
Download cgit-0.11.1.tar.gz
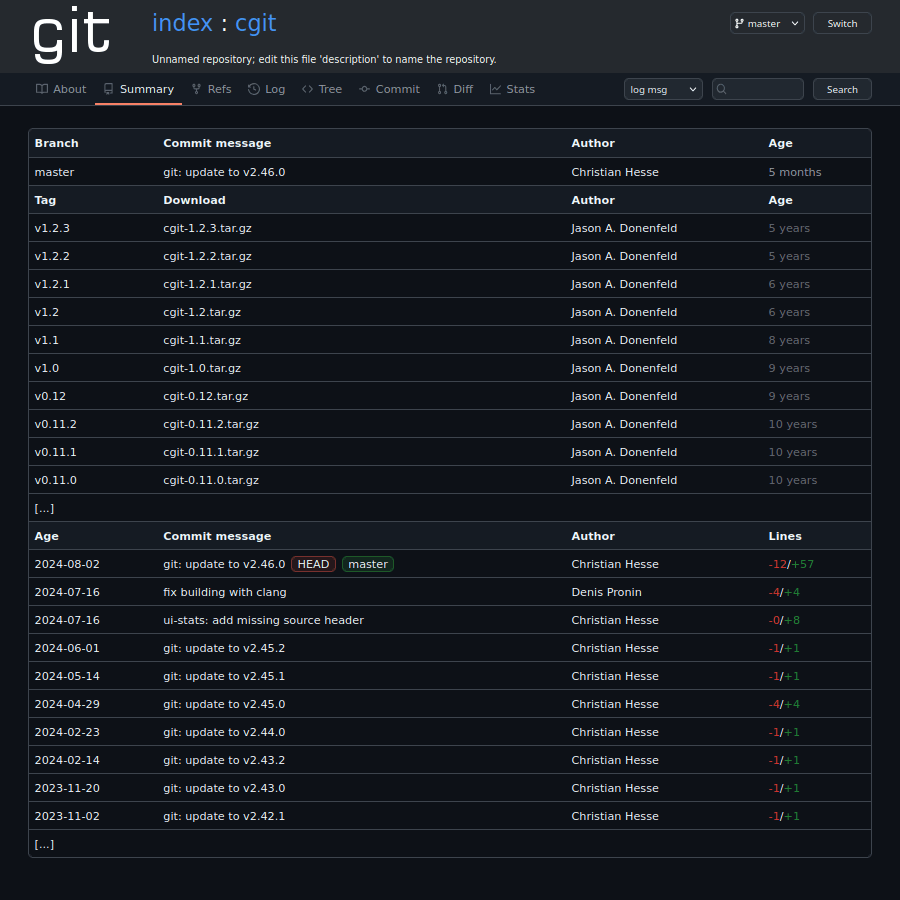[211, 452]
